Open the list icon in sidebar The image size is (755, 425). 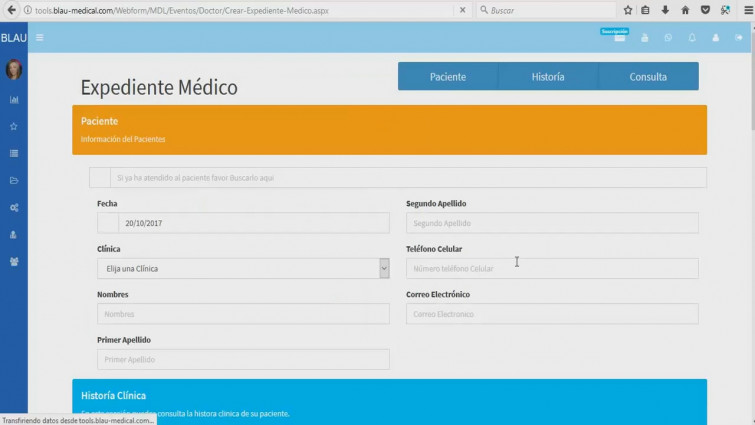(x=14, y=154)
